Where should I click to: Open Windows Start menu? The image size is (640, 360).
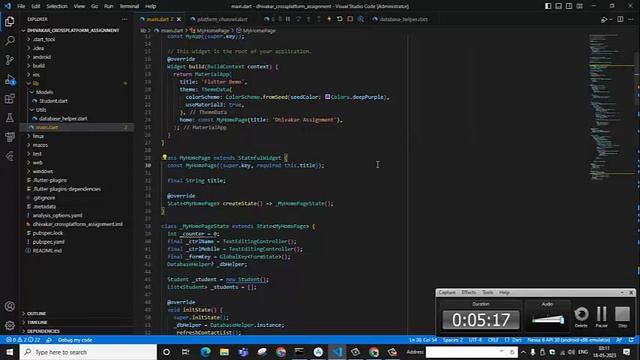[9, 352]
